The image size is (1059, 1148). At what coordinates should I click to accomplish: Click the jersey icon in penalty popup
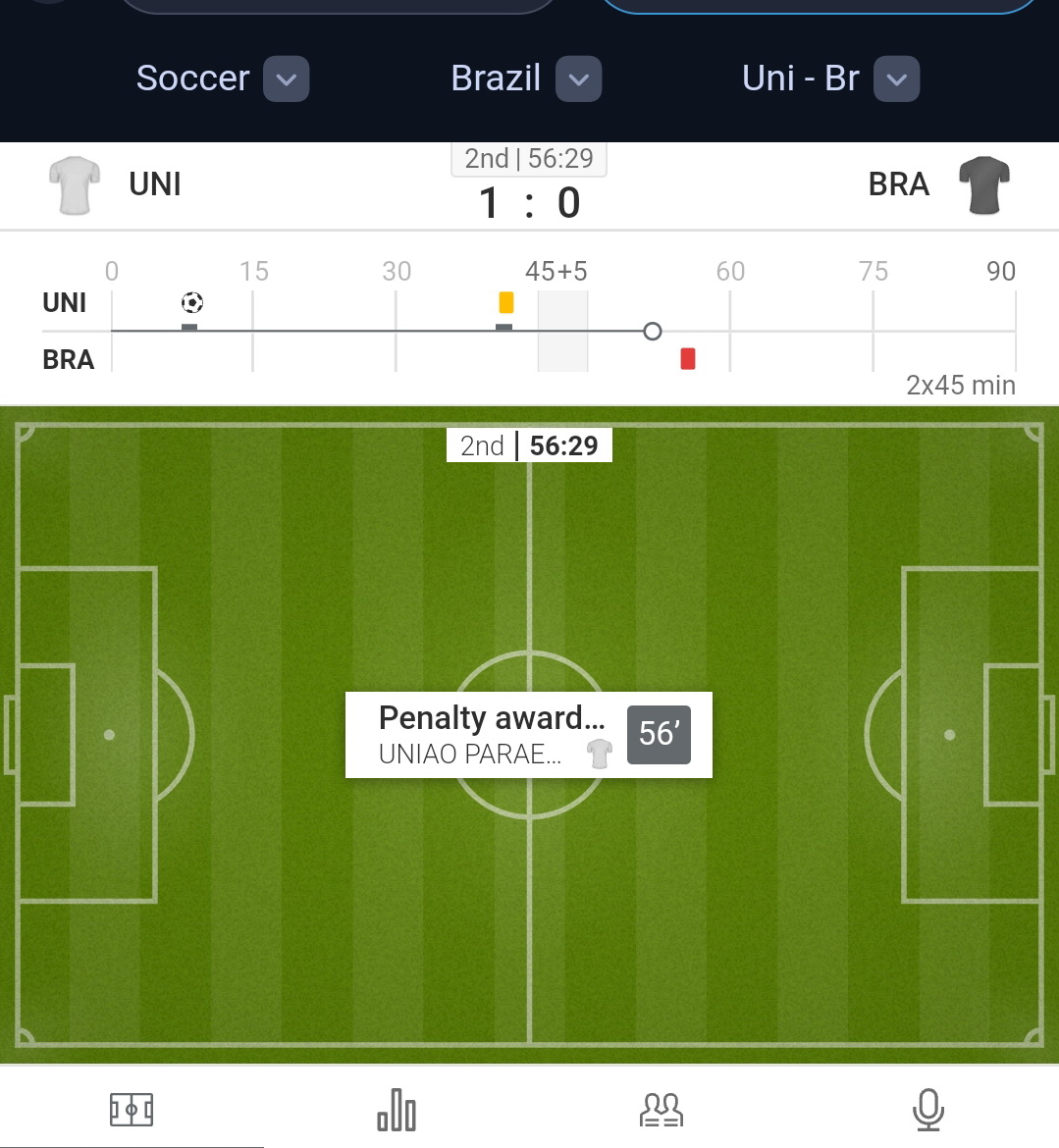(x=599, y=754)
